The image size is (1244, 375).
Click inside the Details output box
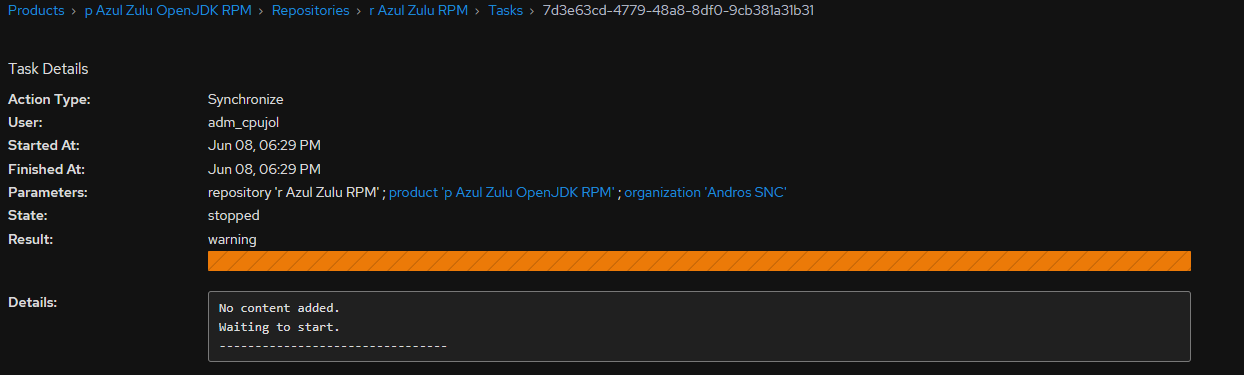(699, 326)
